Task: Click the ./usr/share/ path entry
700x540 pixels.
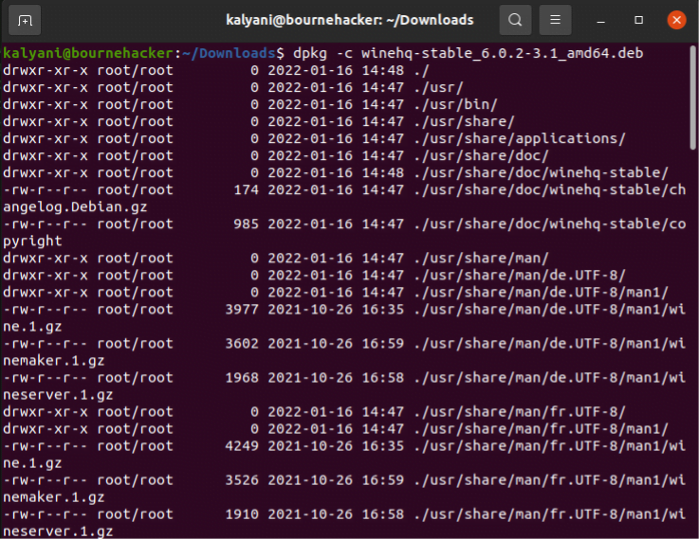Action: pos(464,122)
